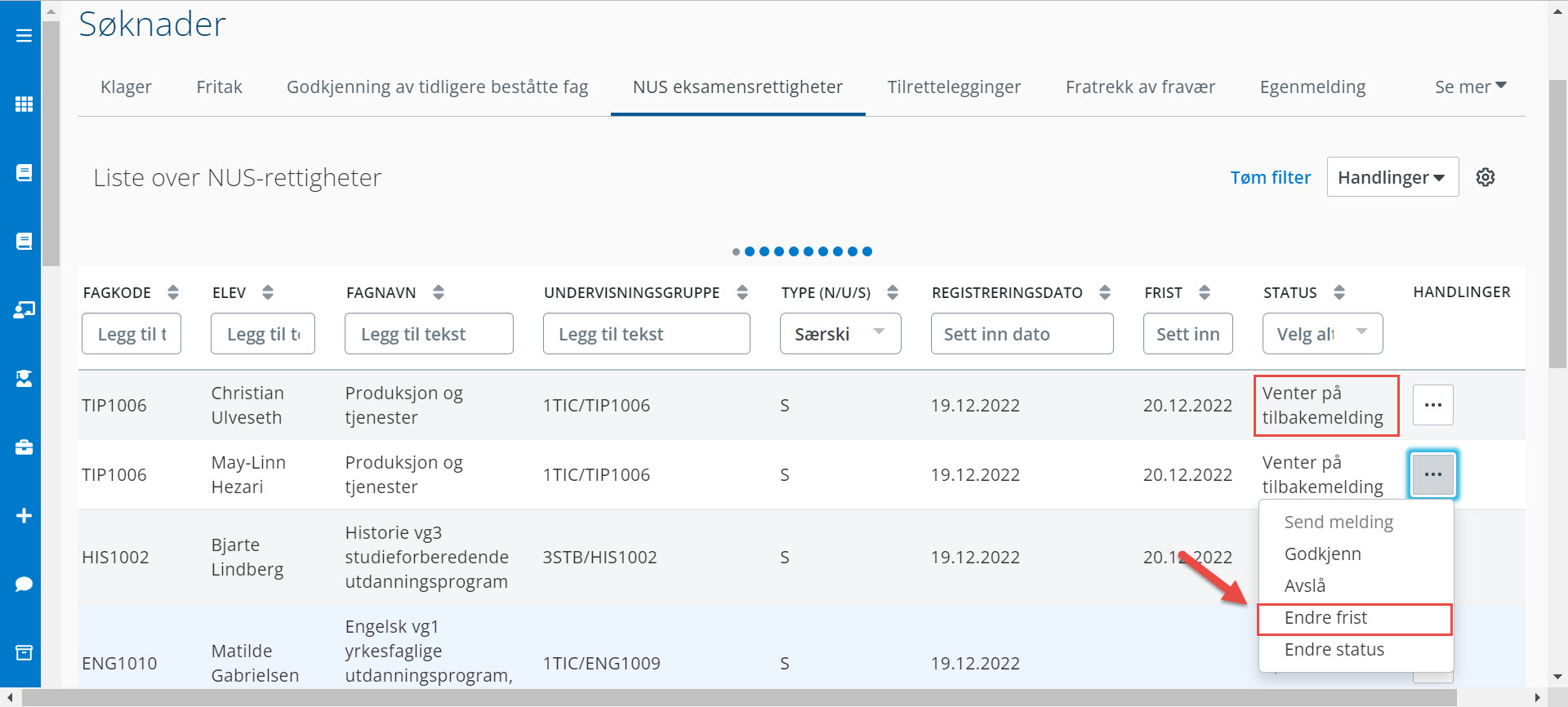Click the right arrow of horizontal scrollbar
Screen dimensions: 1568x707
click(1538, 698)
